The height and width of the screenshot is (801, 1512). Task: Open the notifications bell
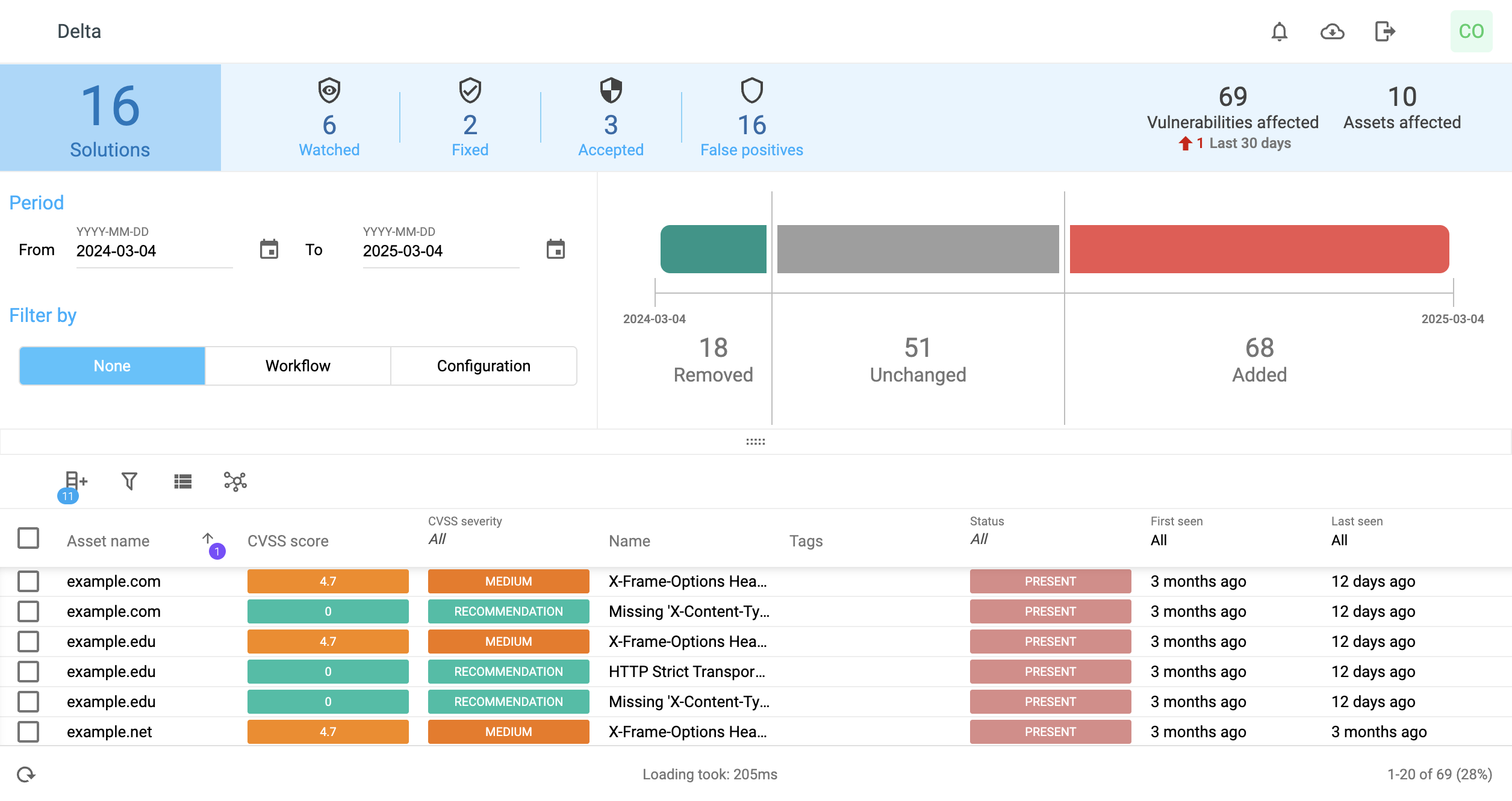click(x=1279, y=31)
